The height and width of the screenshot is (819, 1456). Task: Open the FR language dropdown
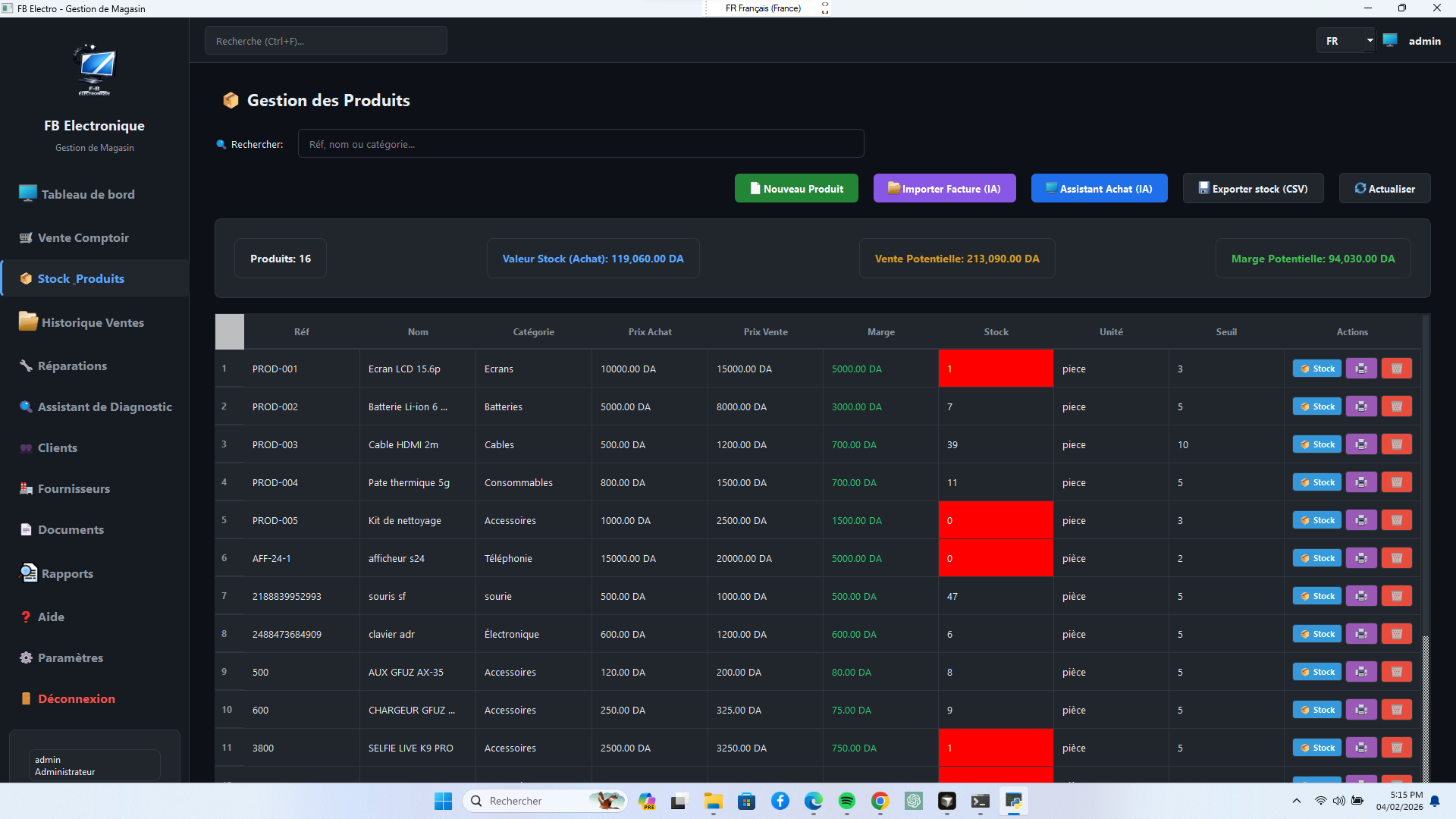1346,40
